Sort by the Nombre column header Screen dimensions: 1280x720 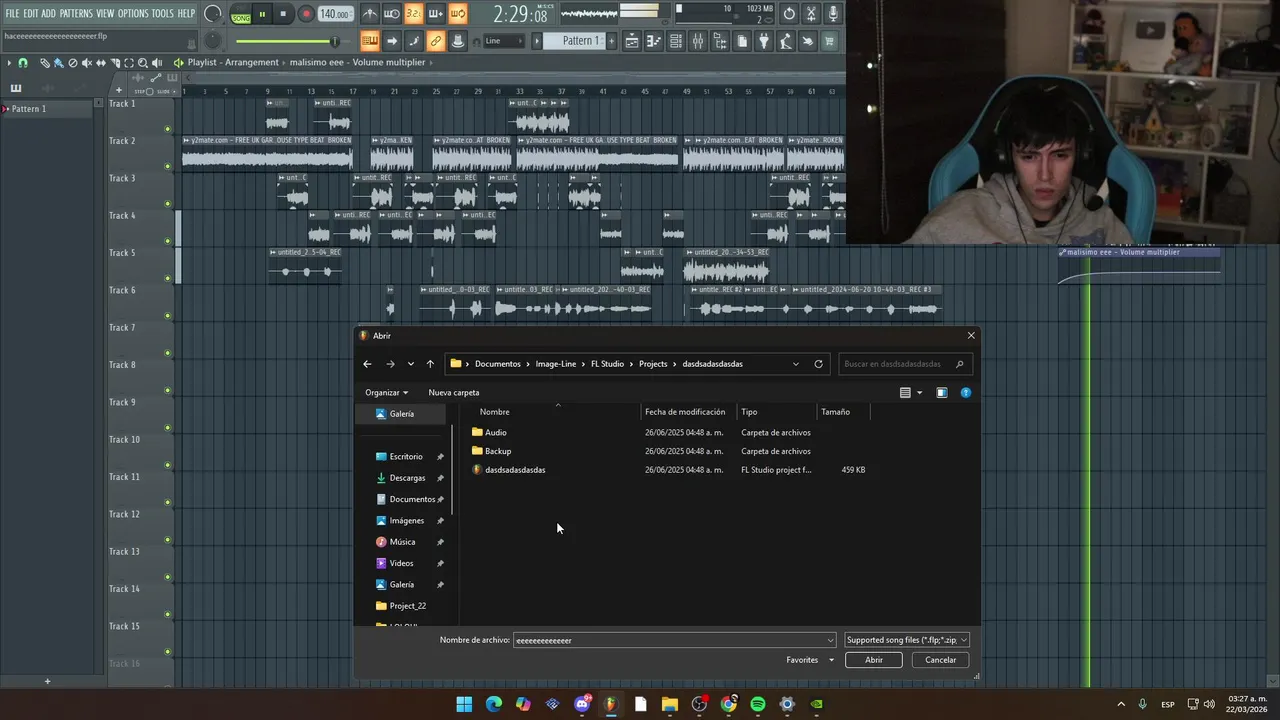[x=494, y=412]
